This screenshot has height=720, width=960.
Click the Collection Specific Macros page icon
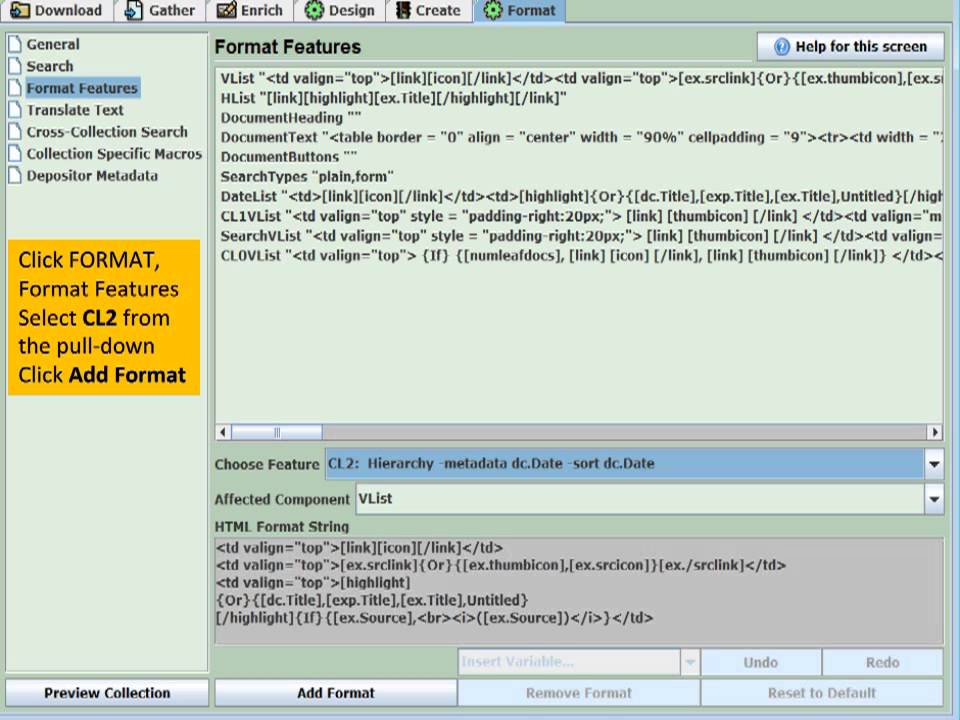pyautogui.click(x=15, y=154)
